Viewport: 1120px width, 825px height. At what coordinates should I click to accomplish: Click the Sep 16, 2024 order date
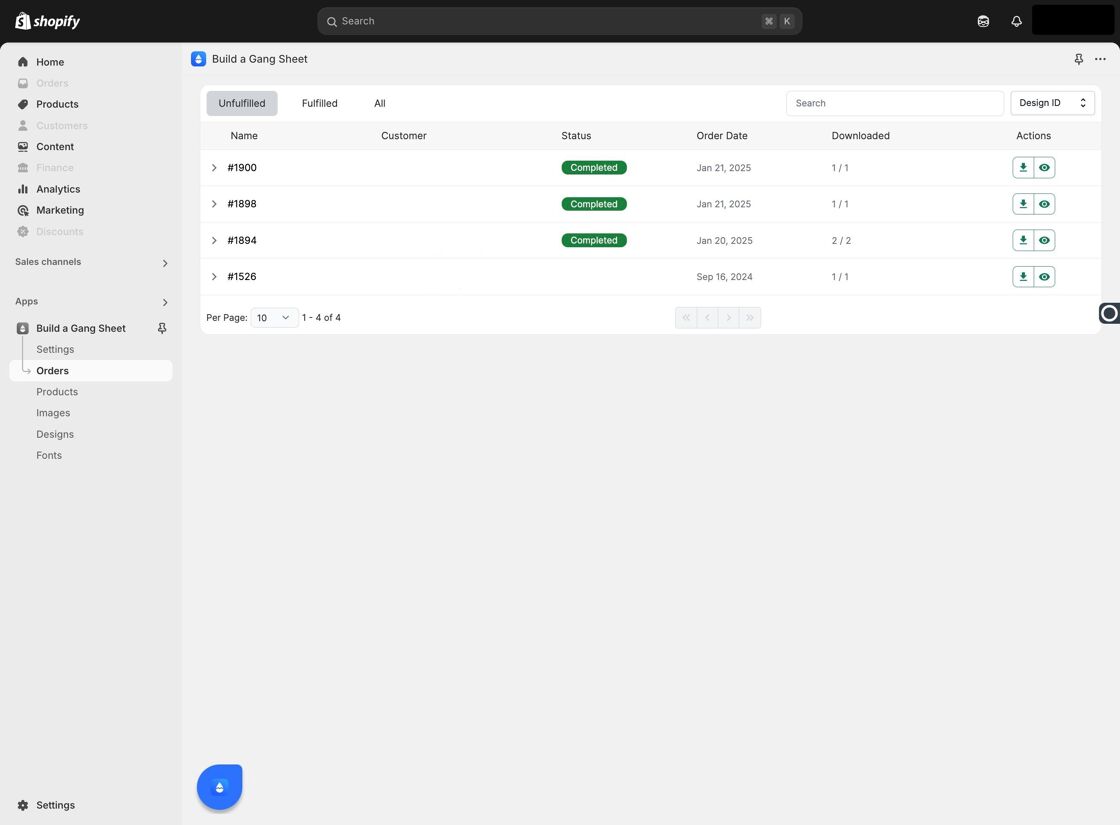[724, 277]
